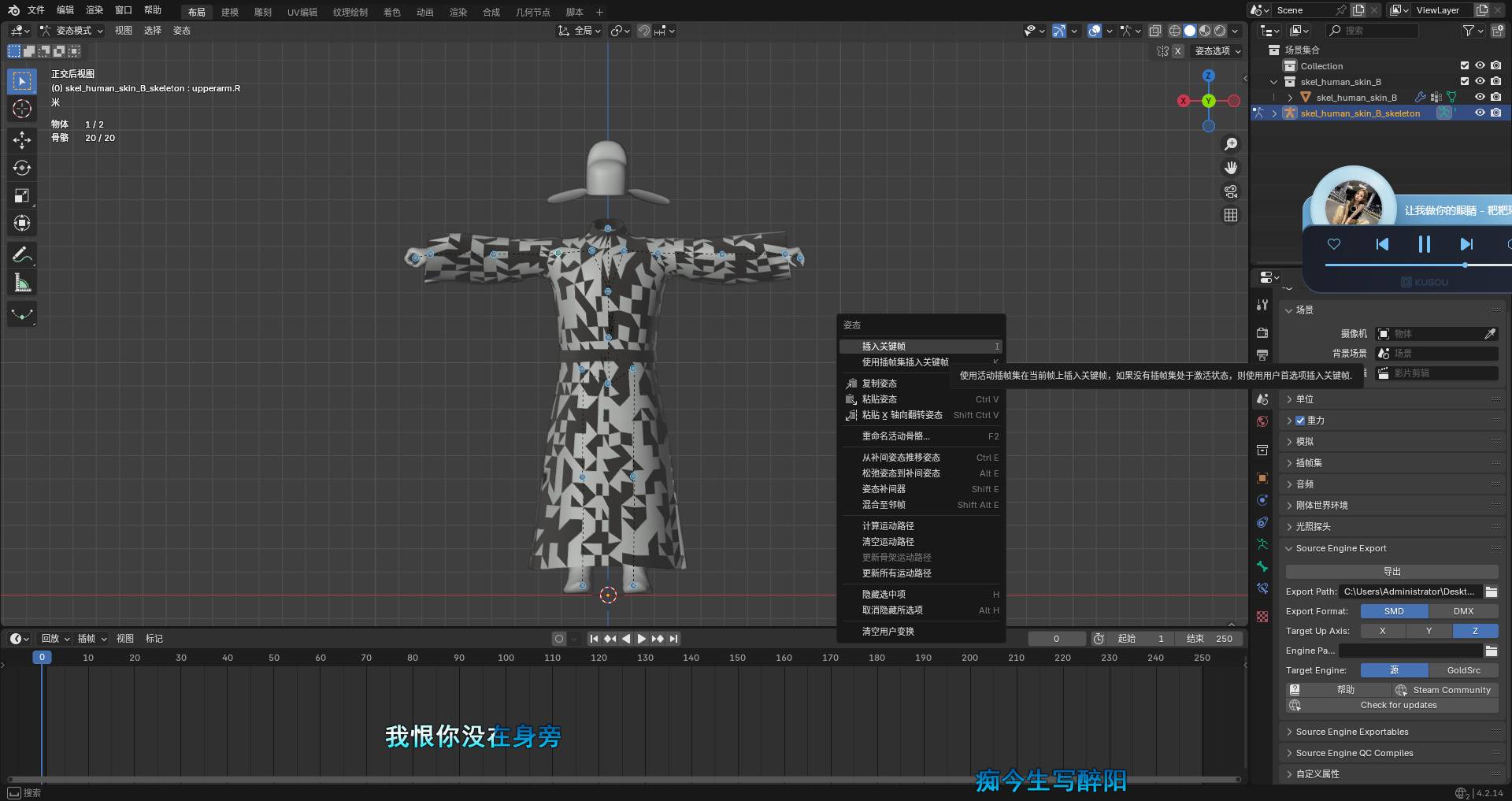Image resolution: width=1512 pixels, height=801 pixels.
Task: Pause the Kugou music player
Action: click(x=1424, y=244)
